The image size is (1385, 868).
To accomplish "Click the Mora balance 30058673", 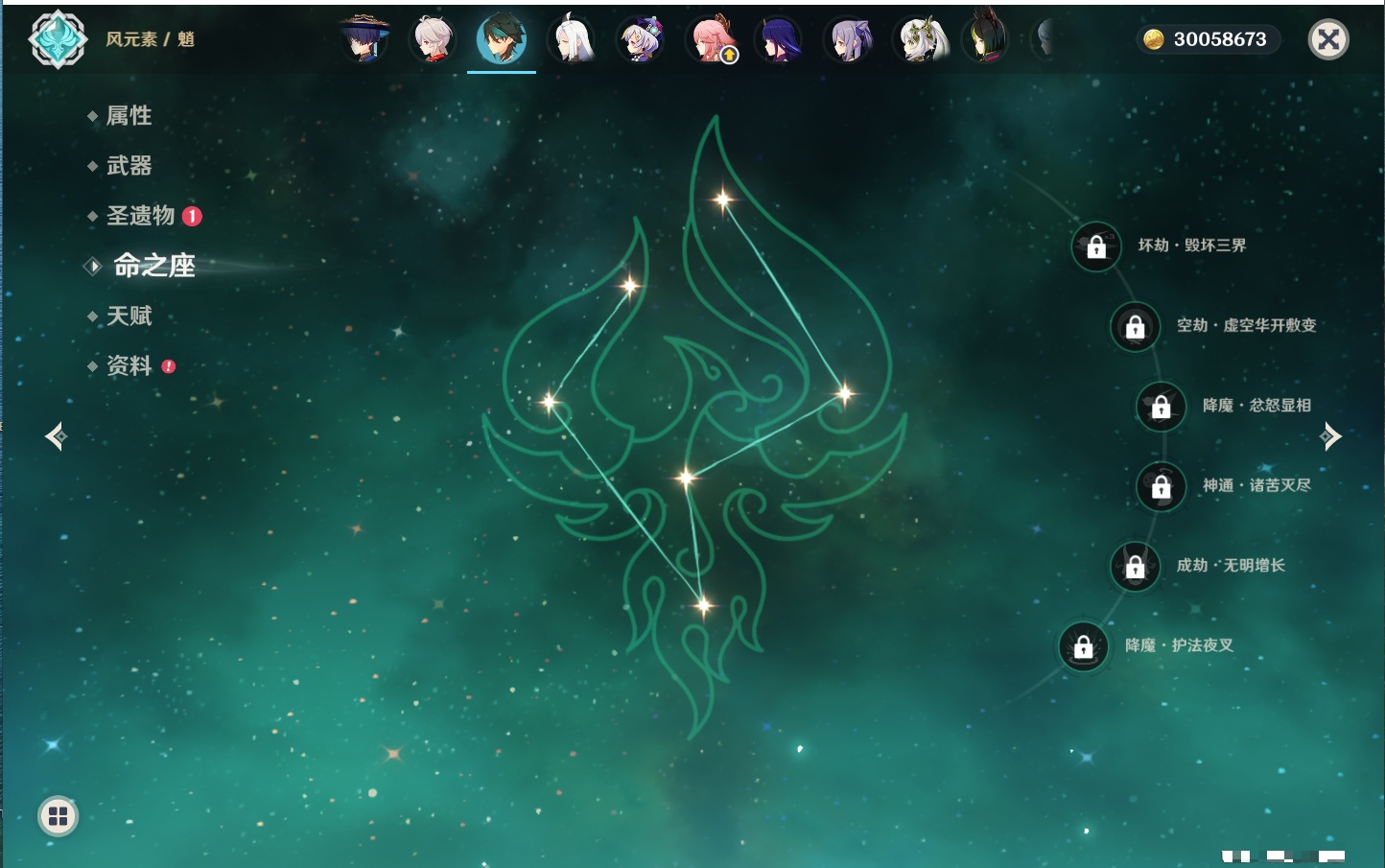I will tap(1220, 39).
